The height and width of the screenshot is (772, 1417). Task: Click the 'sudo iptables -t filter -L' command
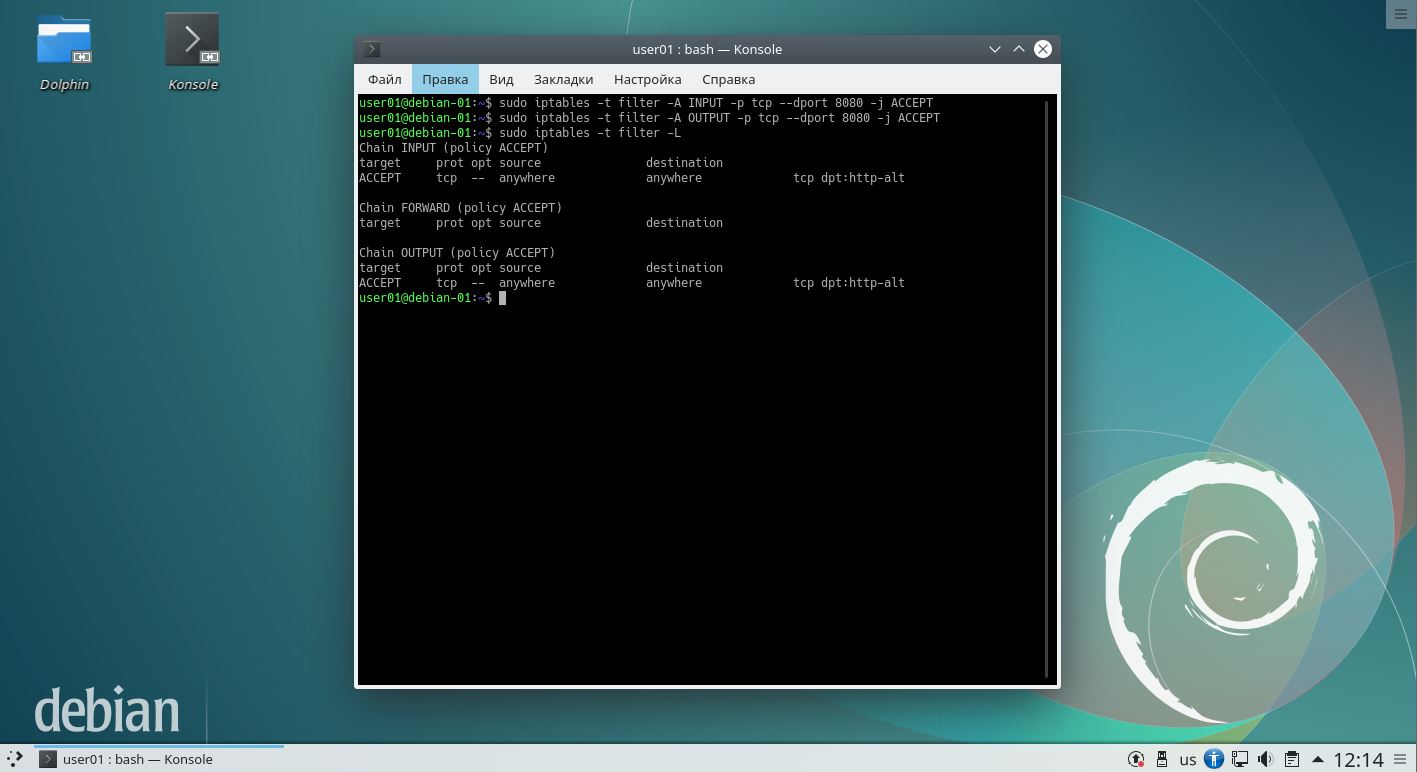[x=590, y=133]
